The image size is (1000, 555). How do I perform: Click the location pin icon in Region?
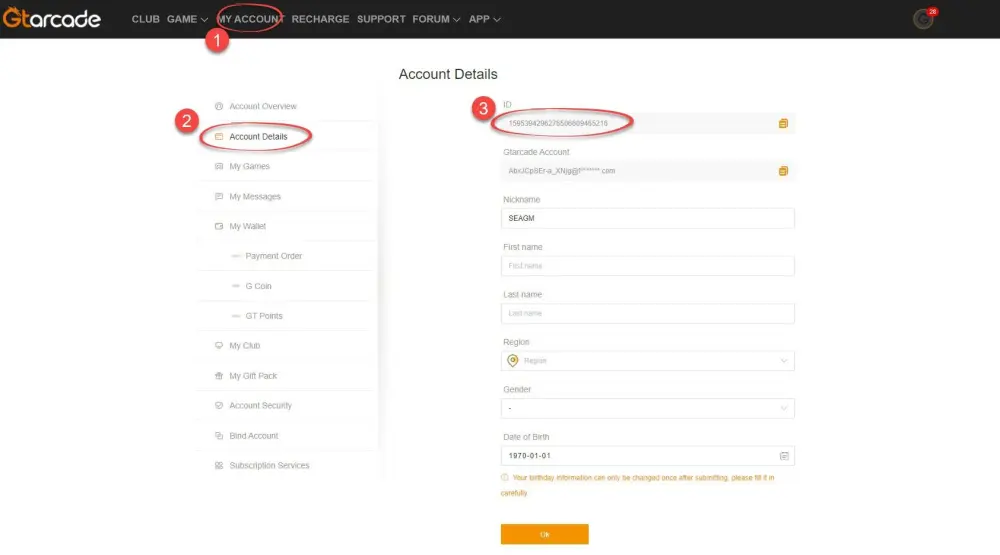pos(513,361)
